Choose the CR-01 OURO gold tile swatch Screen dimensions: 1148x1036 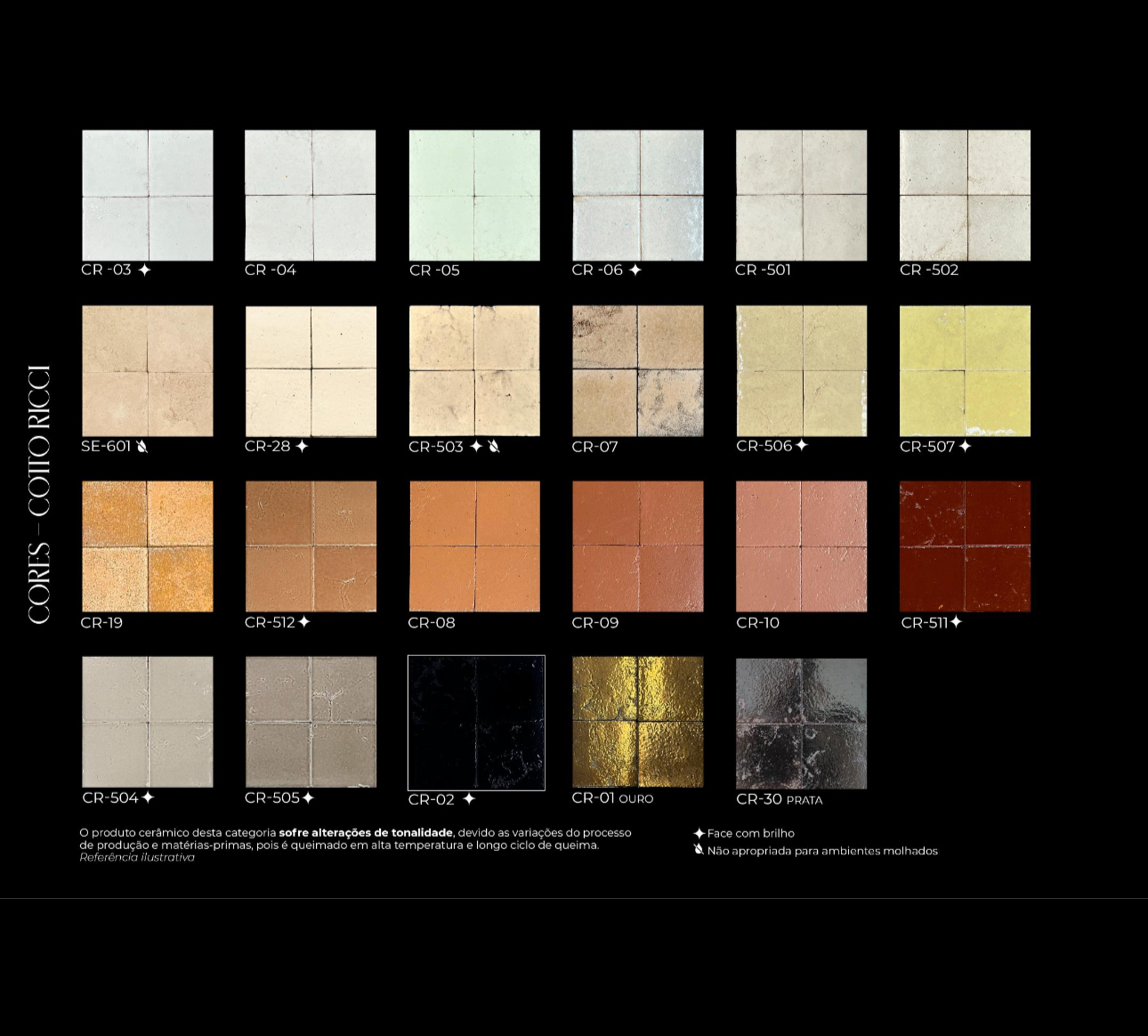637,722
